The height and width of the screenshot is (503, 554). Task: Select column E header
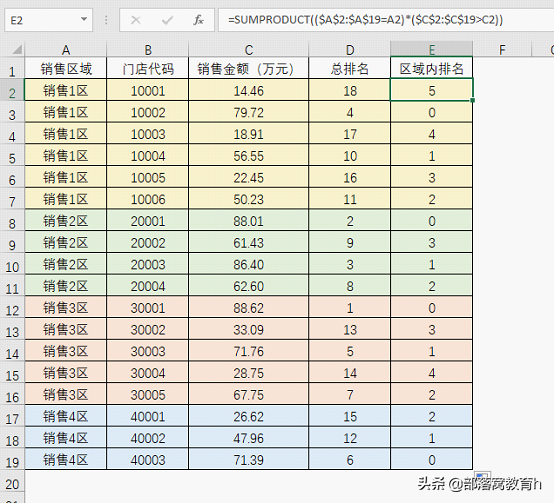431,49
